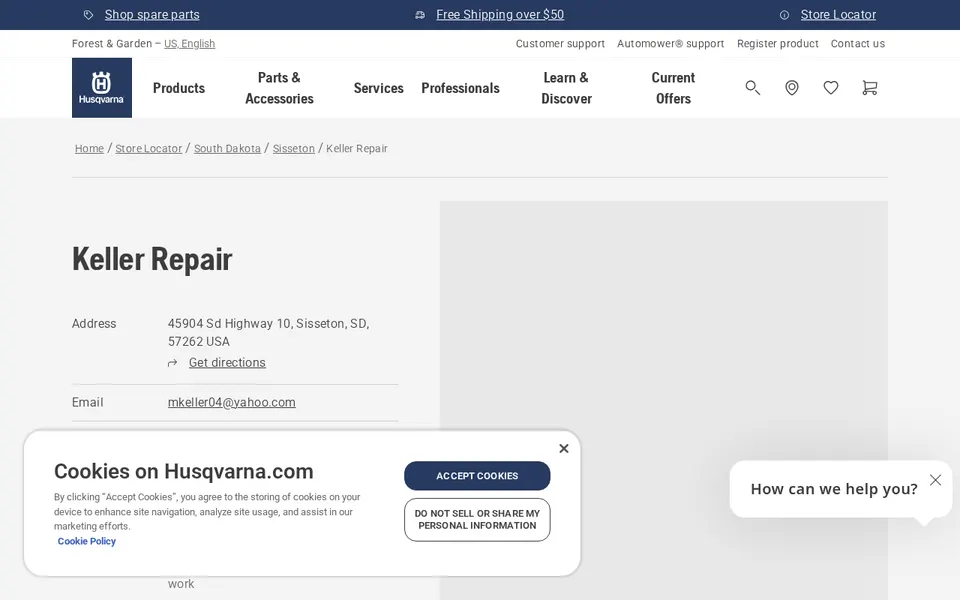Click Register product link
The width and height of the screenshot is (960, 600).
(778, 43)
